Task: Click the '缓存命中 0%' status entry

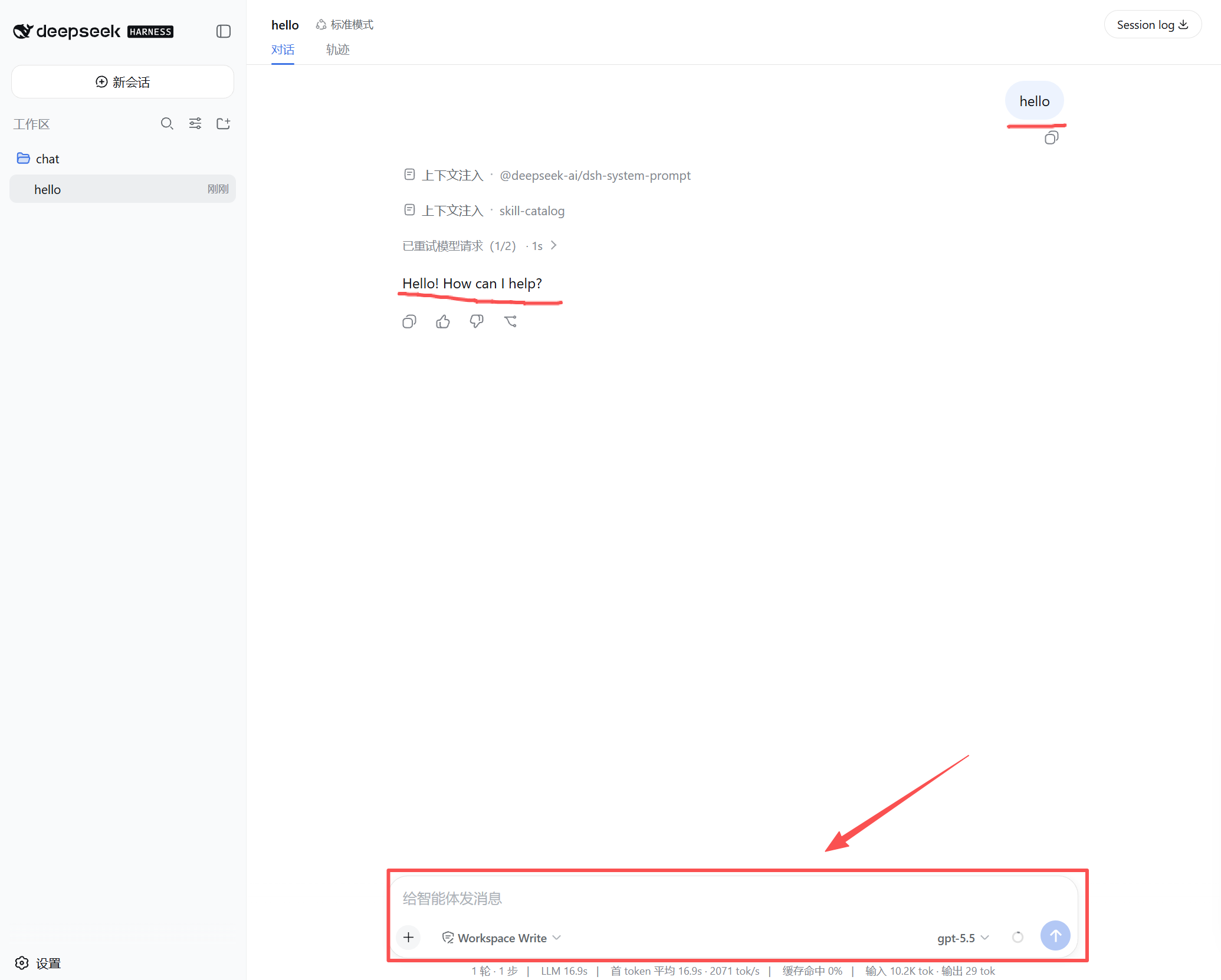Action: pyautogui.click(x=812, y=971)
